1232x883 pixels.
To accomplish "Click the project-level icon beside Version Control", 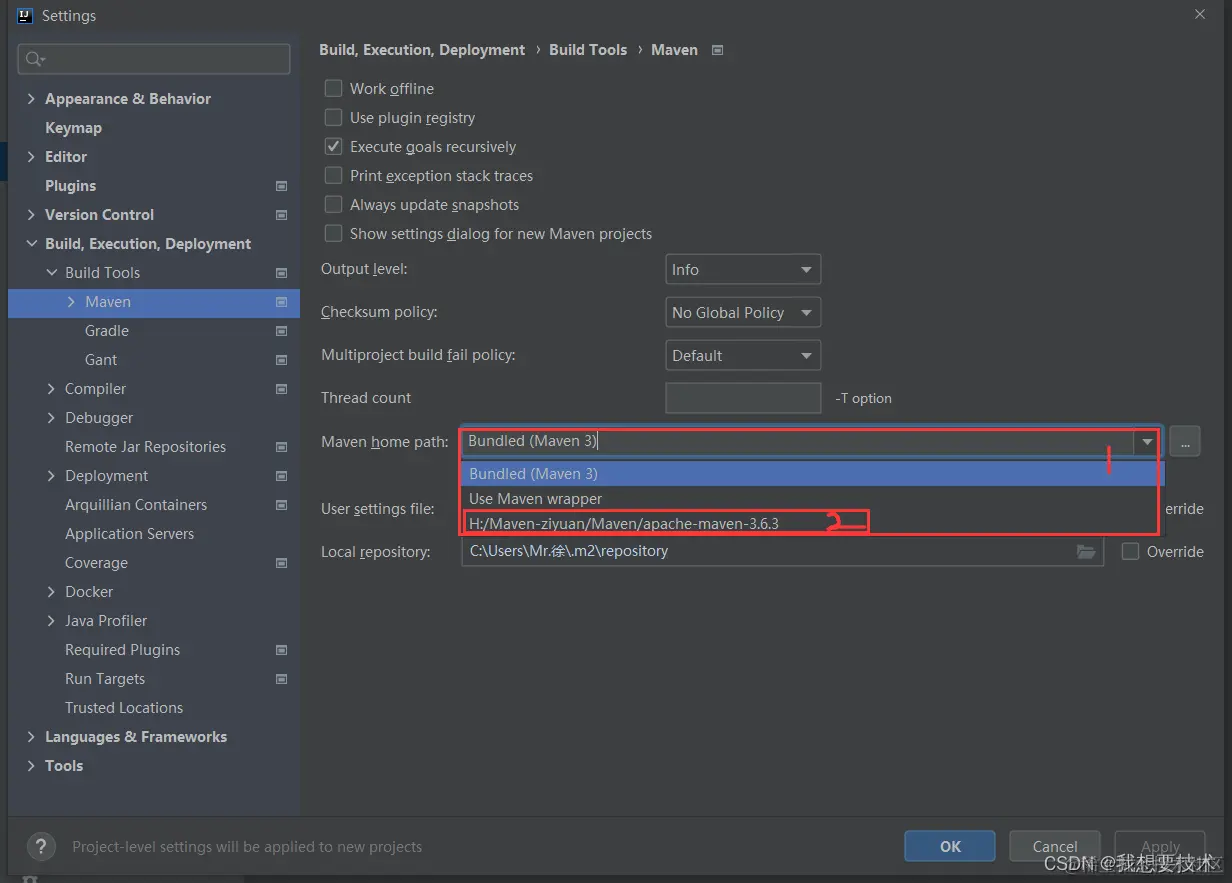I will (x=281, y=215).
